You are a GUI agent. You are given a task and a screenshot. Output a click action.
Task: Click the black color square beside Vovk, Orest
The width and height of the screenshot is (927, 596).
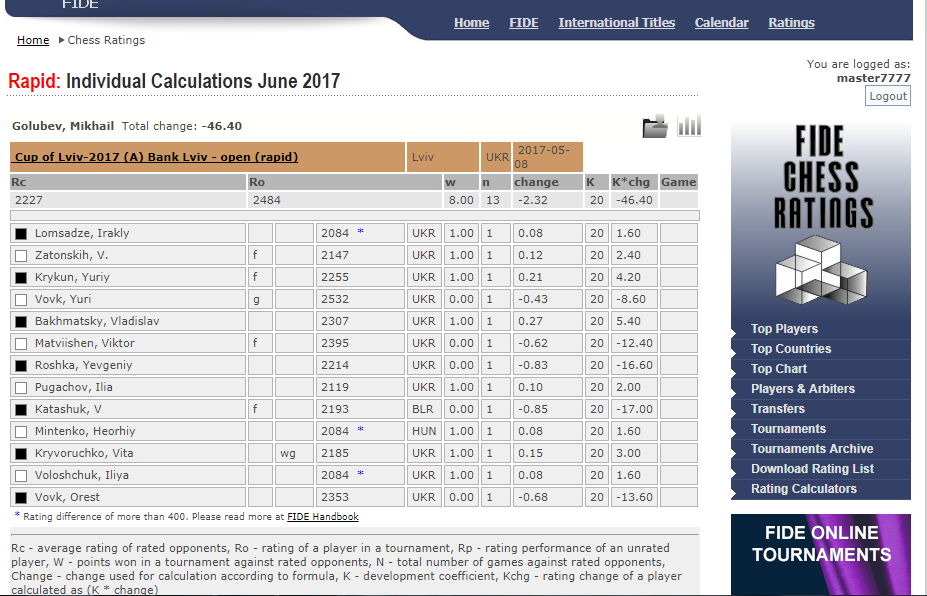pyautogui.click(x=21, y=497)
